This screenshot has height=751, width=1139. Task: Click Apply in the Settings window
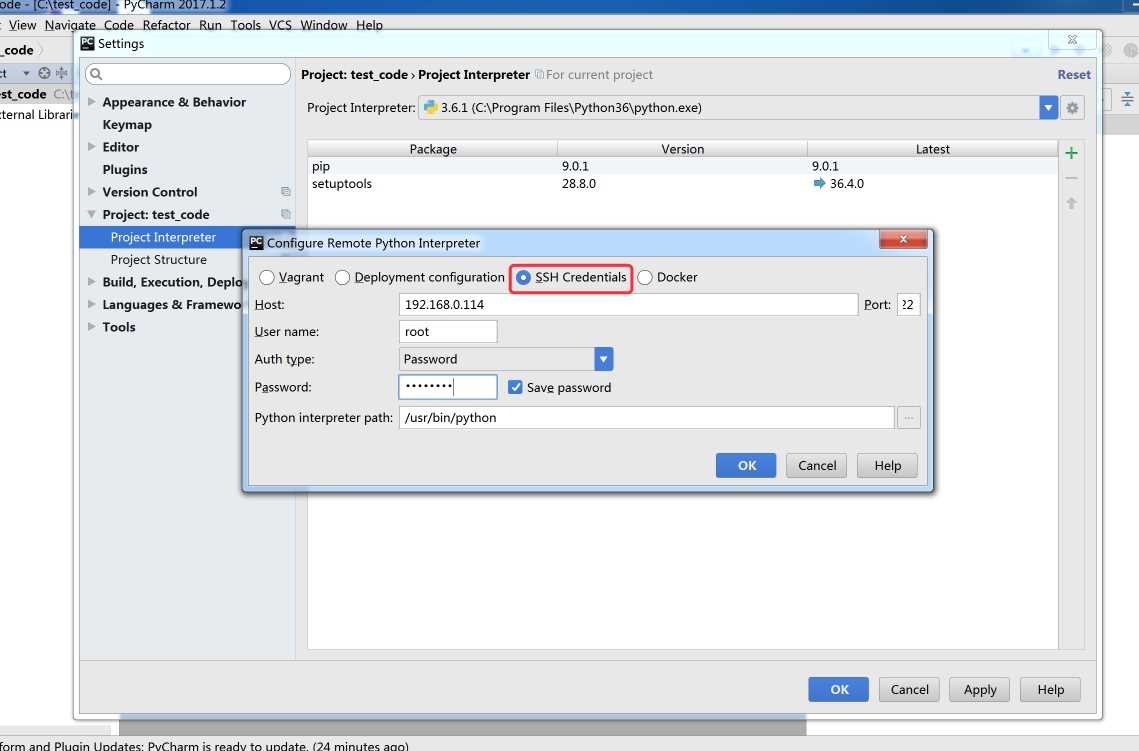click(x=980, y=689)
